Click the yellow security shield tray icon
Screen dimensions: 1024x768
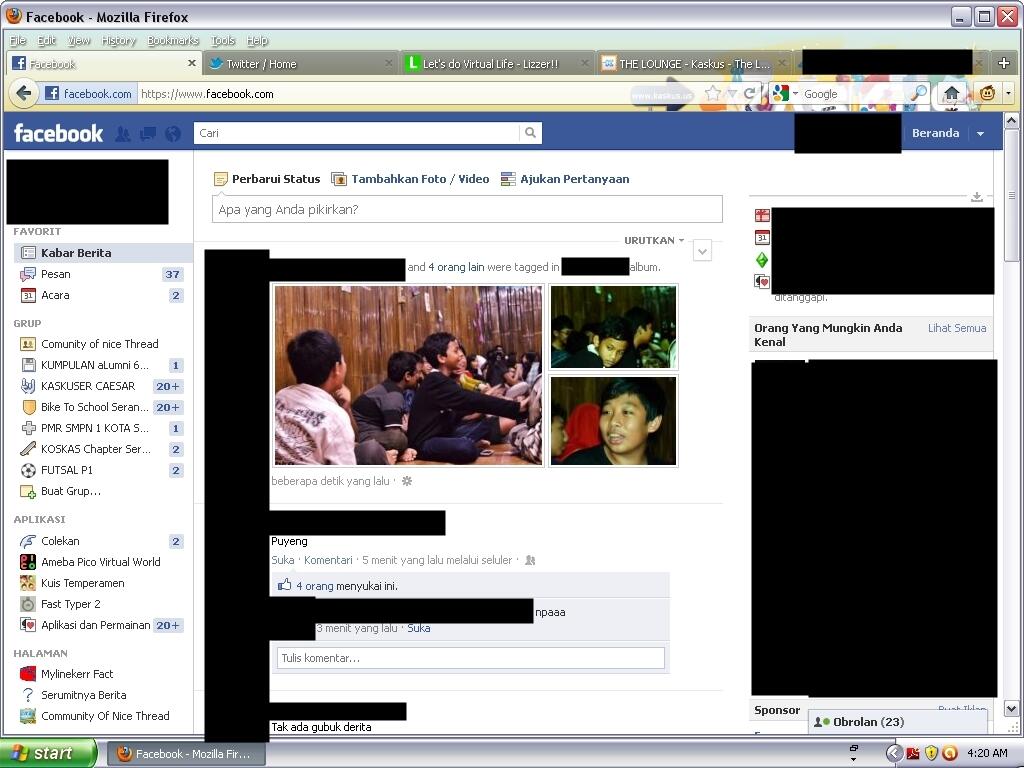931,753
